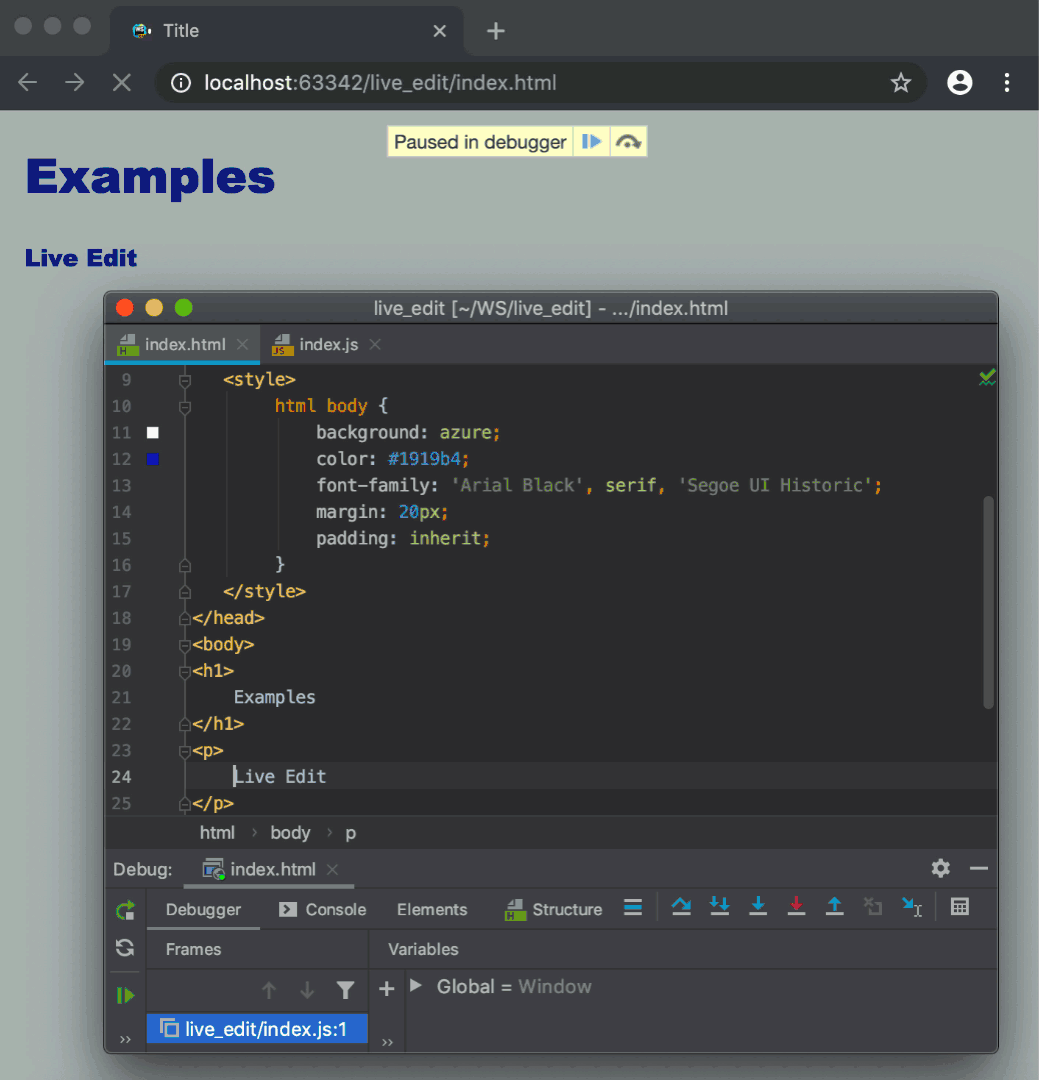The image size is (1039, 1080).
Task: Collapse the body tag fold marker on line 19
Action: coord(184,645)
